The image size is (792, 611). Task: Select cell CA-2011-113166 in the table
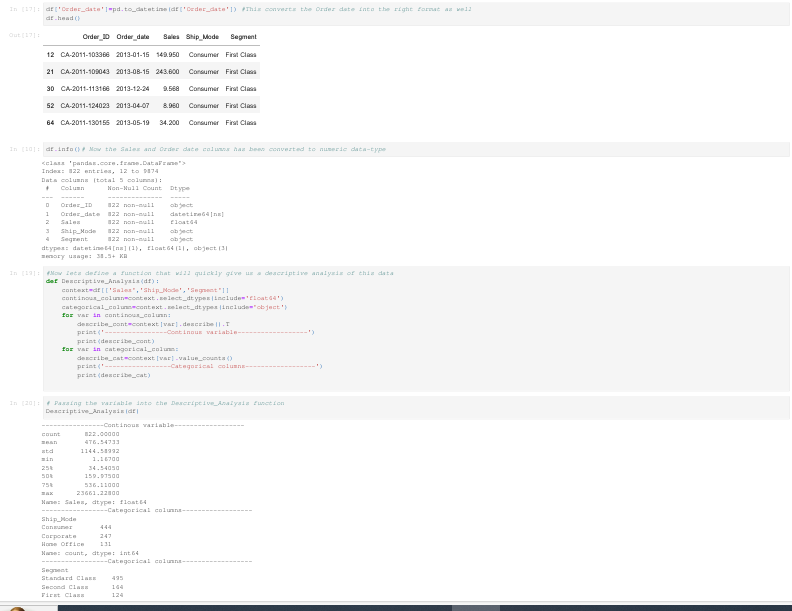tap(85, 89)
